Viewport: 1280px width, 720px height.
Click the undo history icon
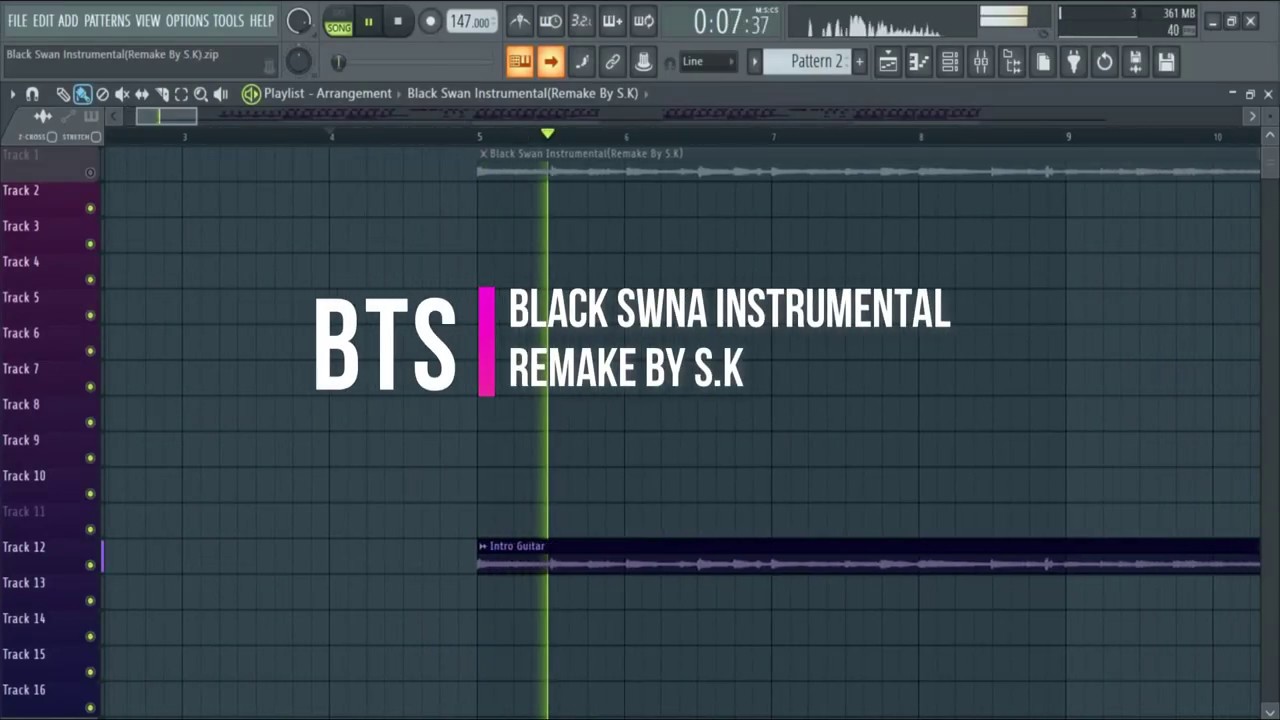1104,62
